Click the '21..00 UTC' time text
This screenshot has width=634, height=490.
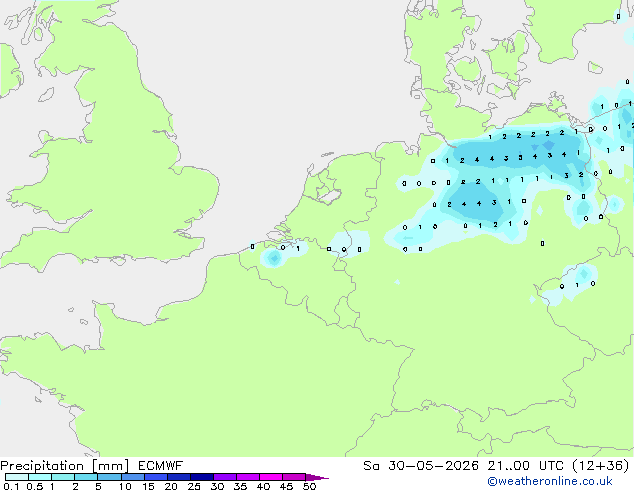pyautogui.click(x=525, y=466)
